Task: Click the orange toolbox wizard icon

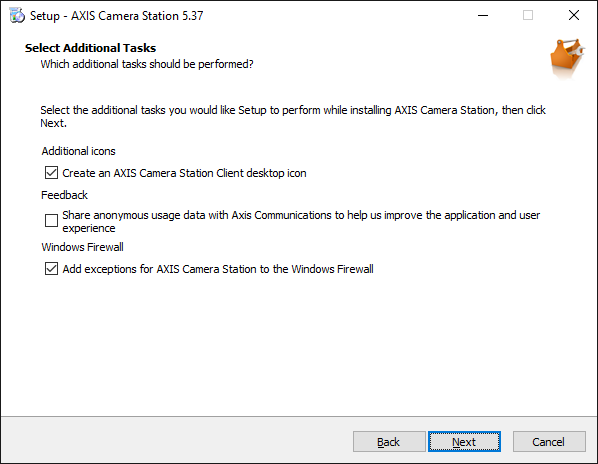Action: pyautogui.click(x=567, y=56)
